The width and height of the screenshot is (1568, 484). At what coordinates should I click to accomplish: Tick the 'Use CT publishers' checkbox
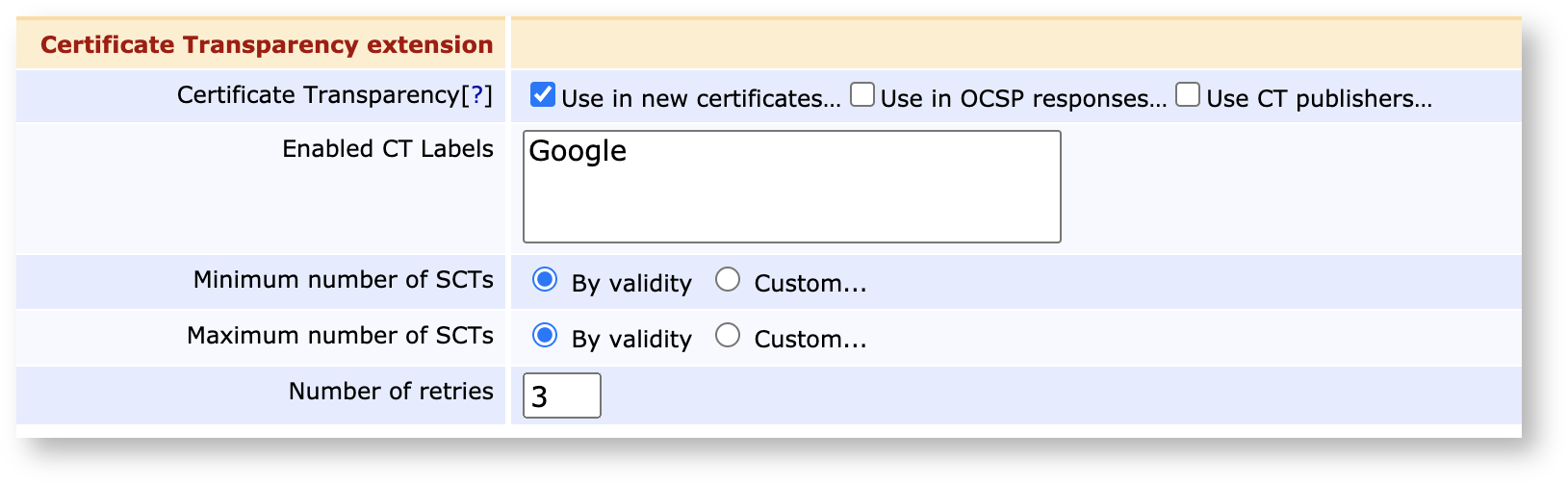(1188, 94)
